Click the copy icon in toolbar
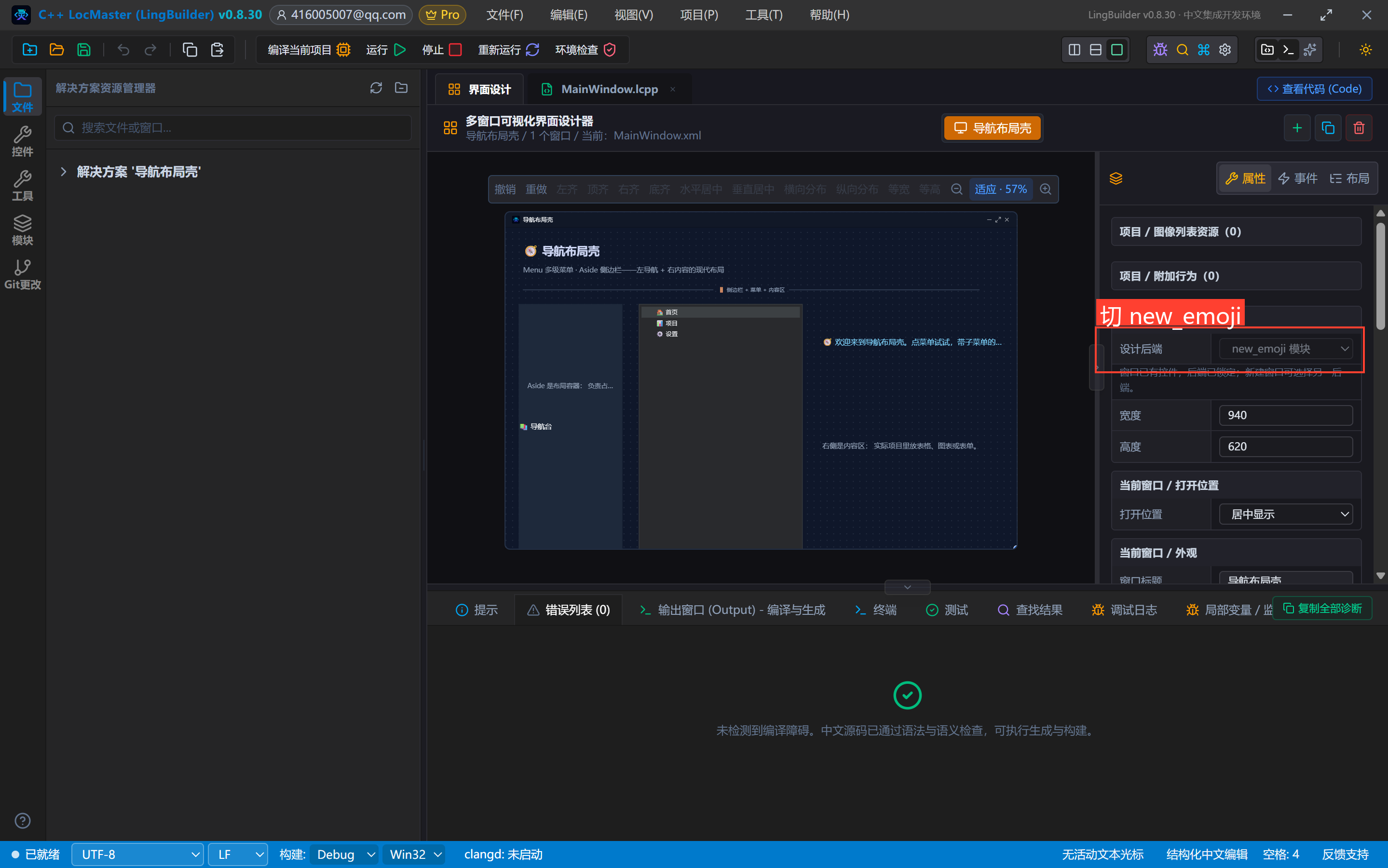Viewport: 1388px width, 868px height. pyautogui.click(x=190, y=50)
